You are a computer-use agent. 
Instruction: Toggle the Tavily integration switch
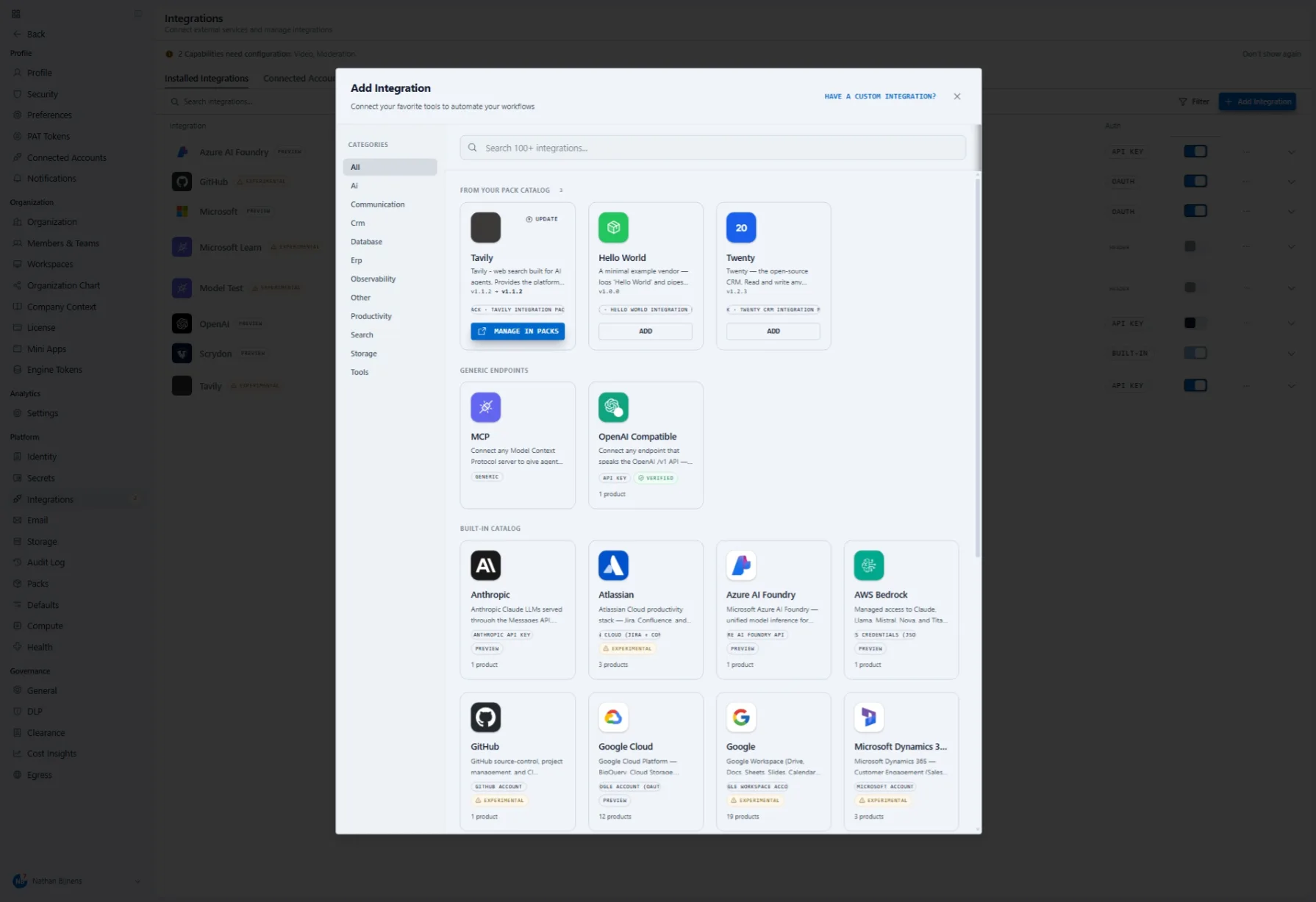point(1195,385)
